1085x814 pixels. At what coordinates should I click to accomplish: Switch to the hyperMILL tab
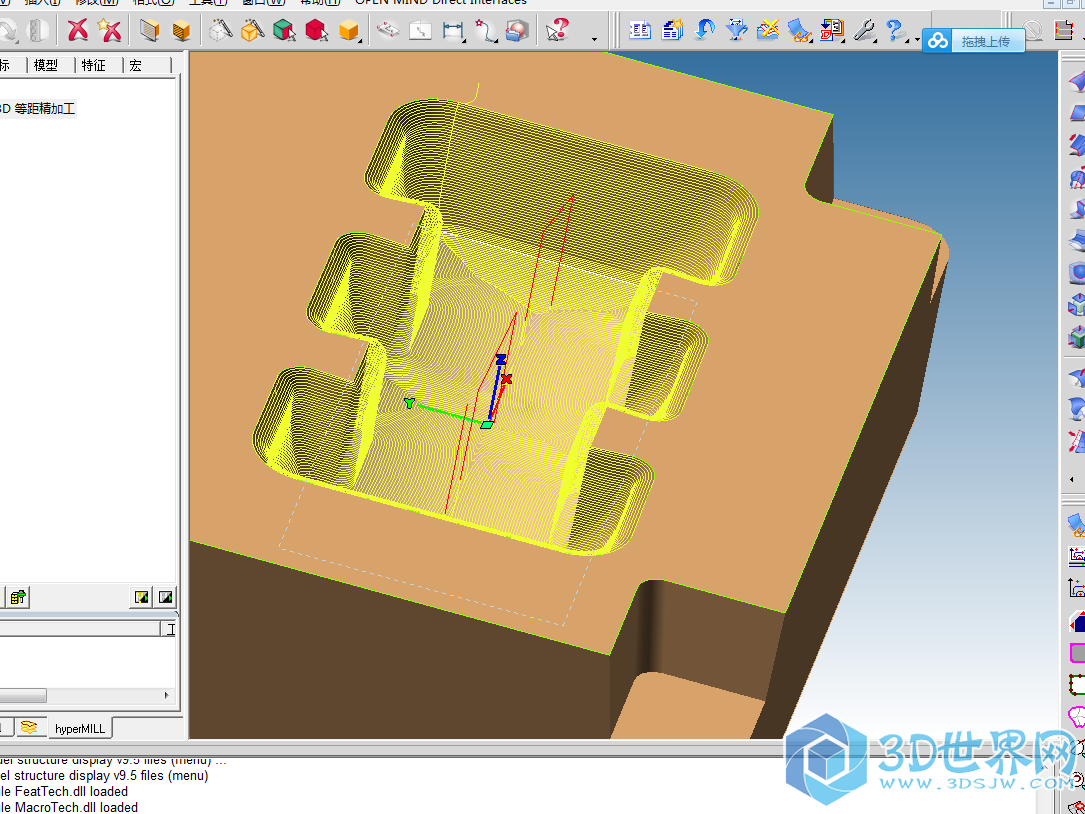tap(80, 729)
